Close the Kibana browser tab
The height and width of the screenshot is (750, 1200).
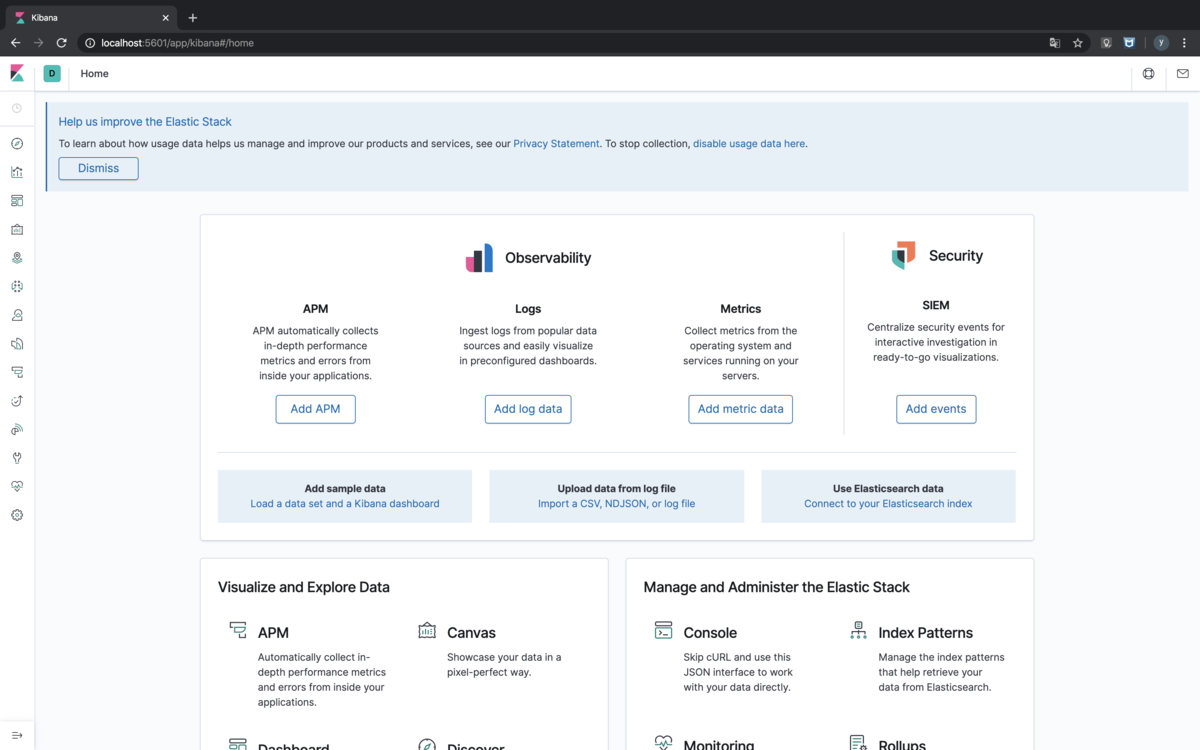pyautogui.click(x=166, y=17)
